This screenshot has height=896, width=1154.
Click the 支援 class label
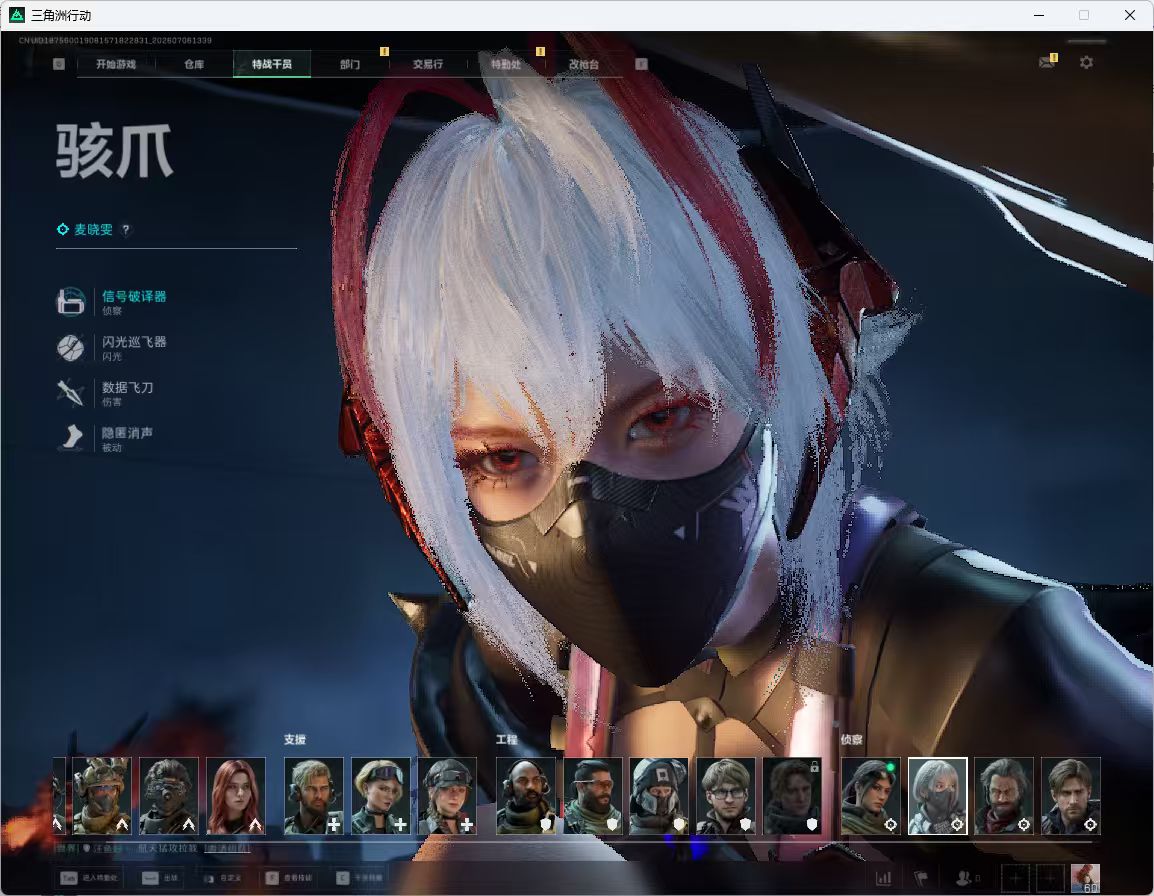click(294, 739)
